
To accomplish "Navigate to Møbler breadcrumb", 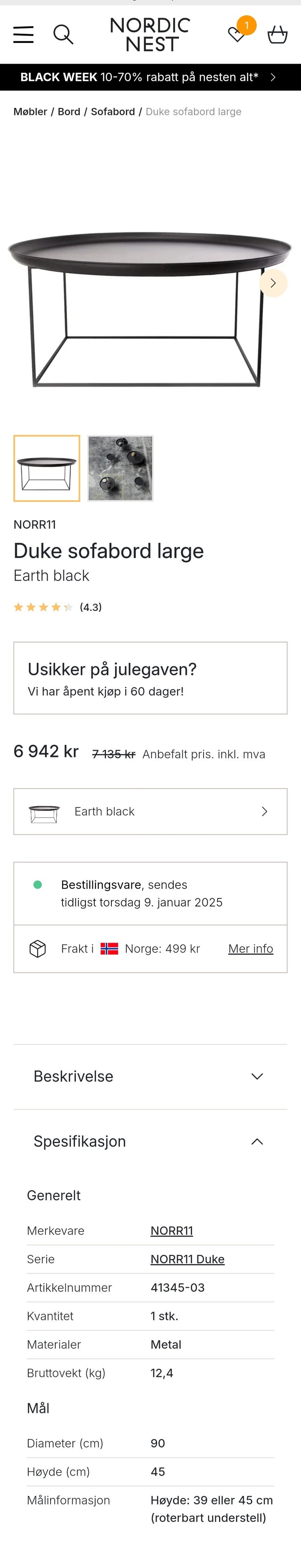I will [x=31, y=112].
